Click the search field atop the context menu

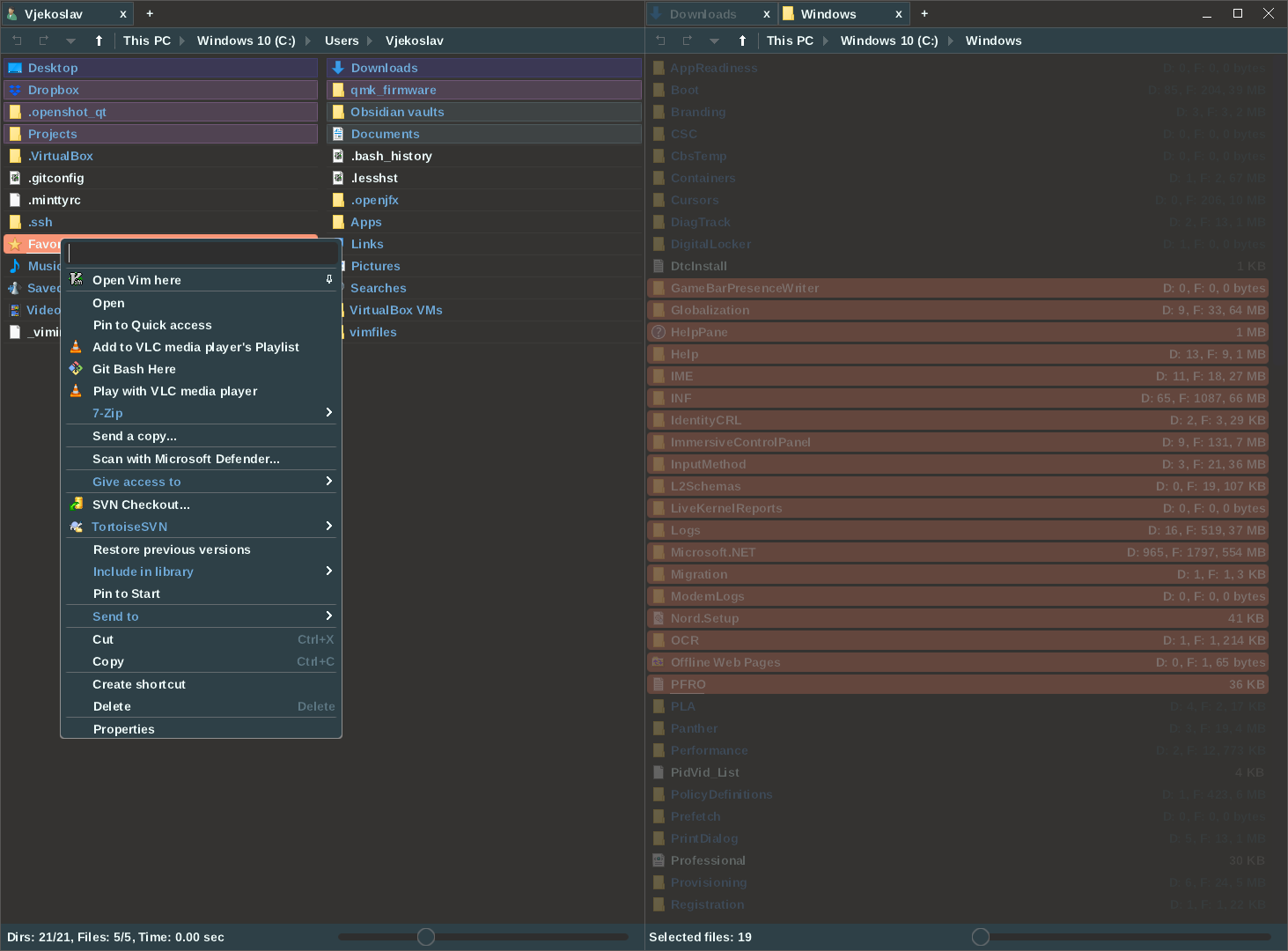(x=202, y=253)
